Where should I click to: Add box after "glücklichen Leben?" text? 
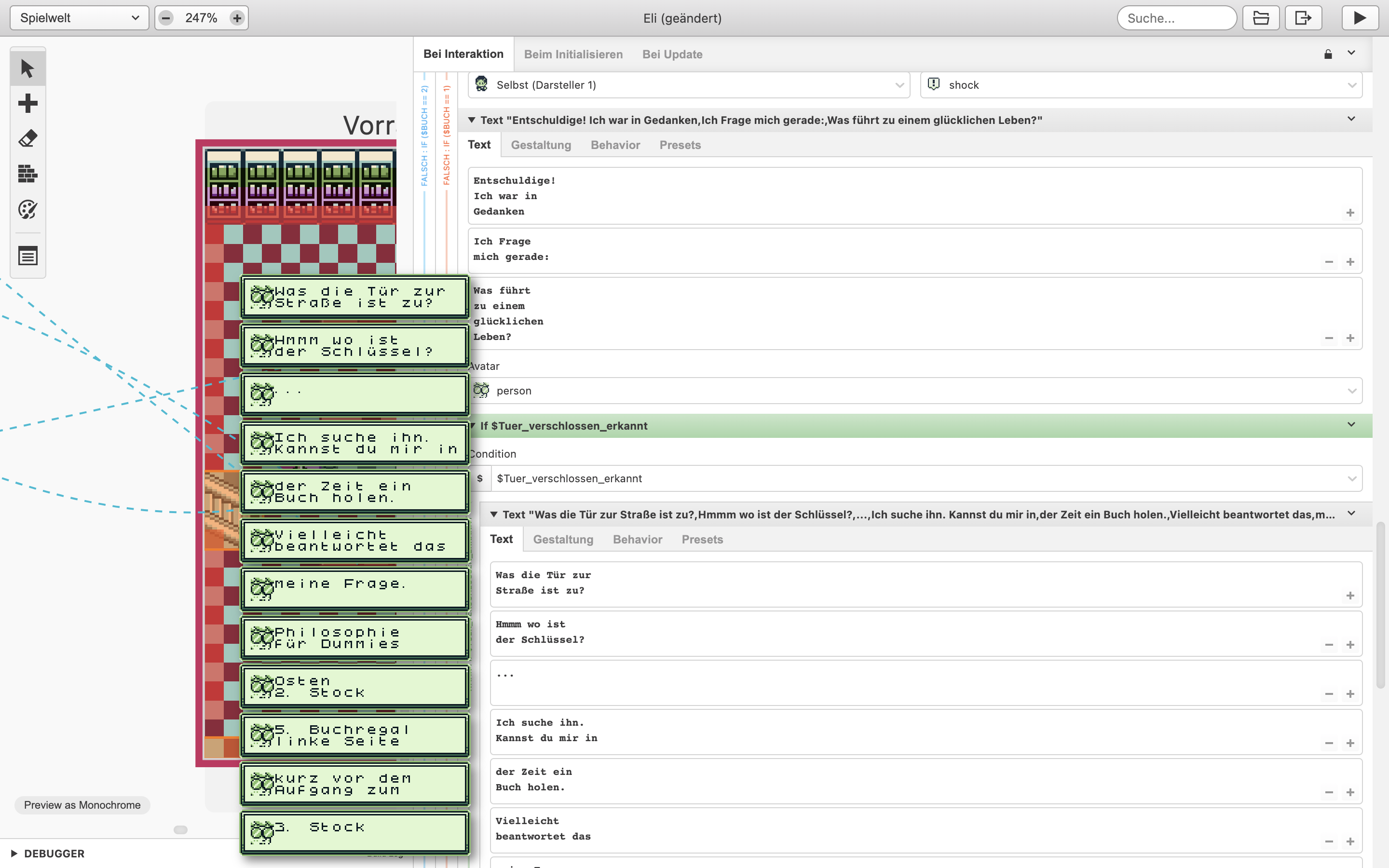[x=1350, y=339]
